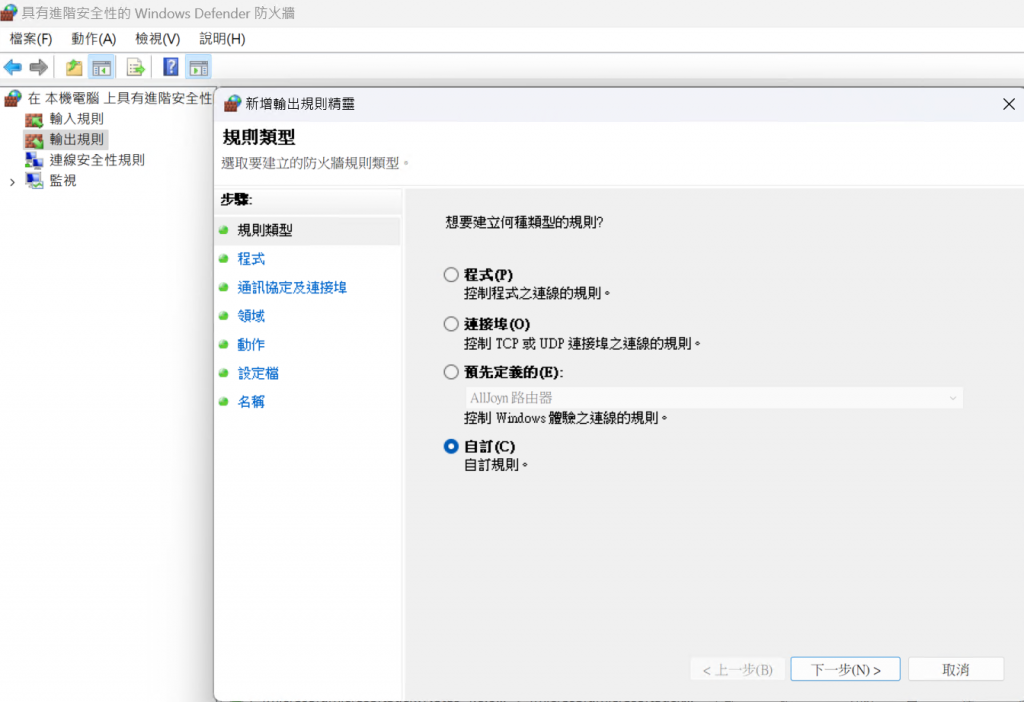Click the question 想要建立何種類型的規則?
The height and width of the screenshot is (702, 1024).
524,223
